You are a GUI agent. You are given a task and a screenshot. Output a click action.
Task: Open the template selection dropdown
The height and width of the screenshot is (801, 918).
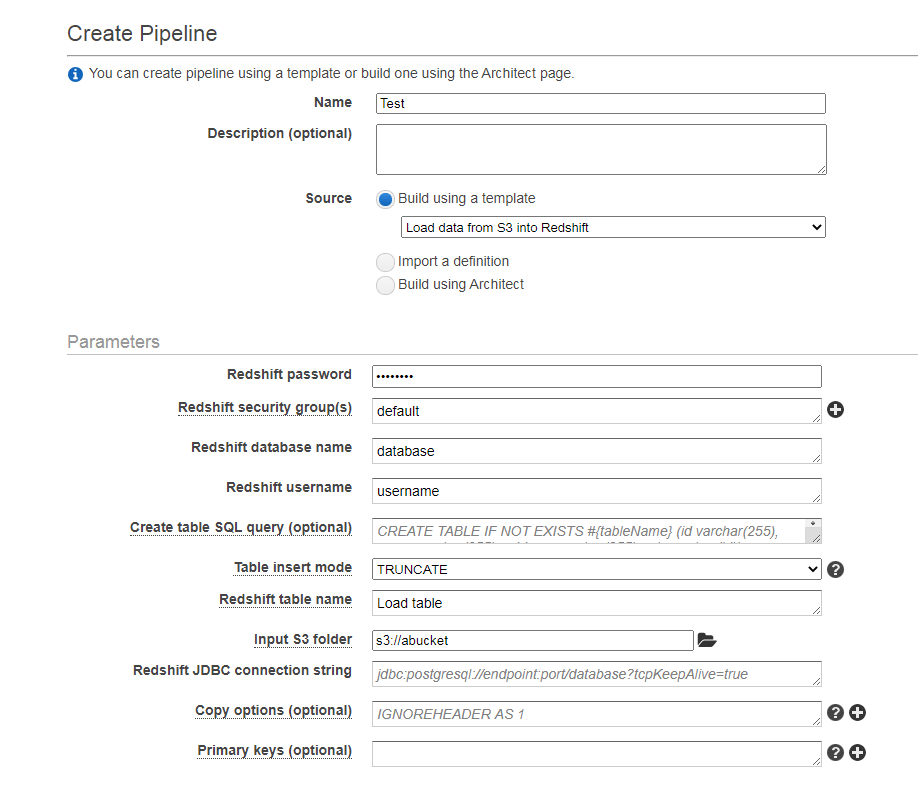(x=613, y=228)
